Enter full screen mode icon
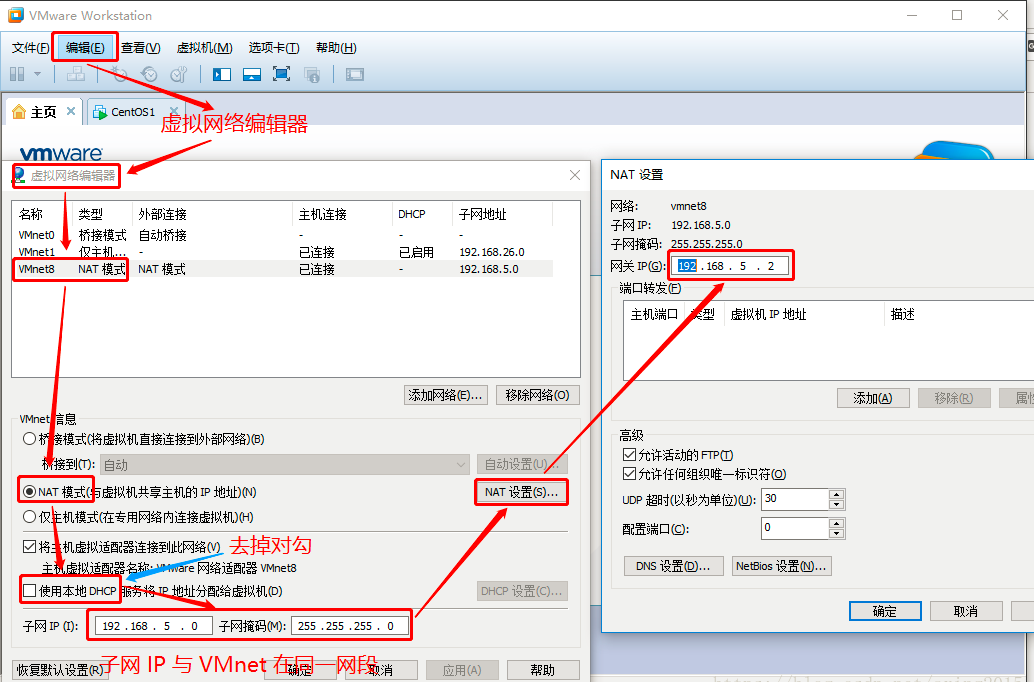1034x682 pixels. pyautogui.click(x=282, y=74)
